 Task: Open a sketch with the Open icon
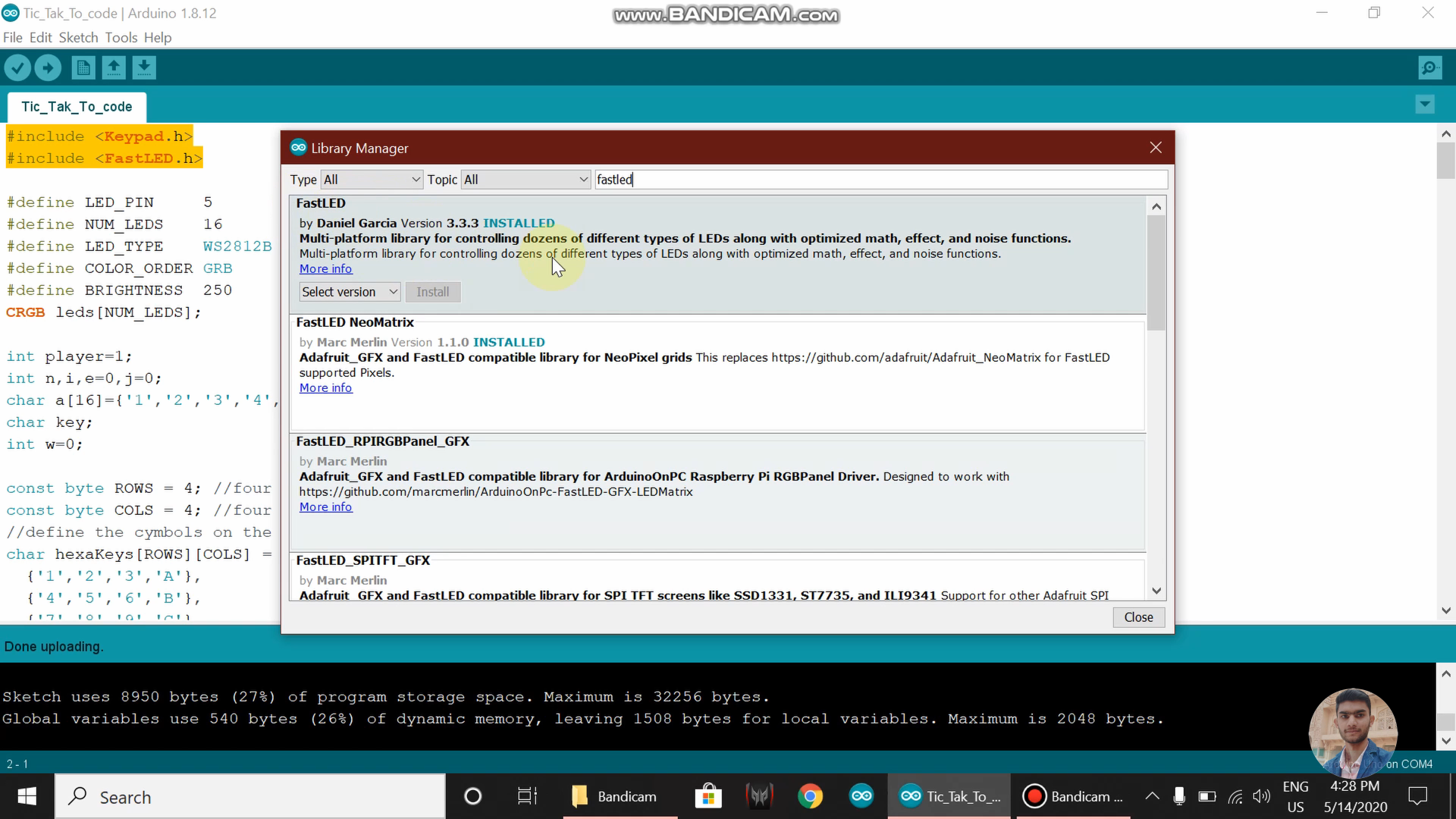(x=114, y=68)
